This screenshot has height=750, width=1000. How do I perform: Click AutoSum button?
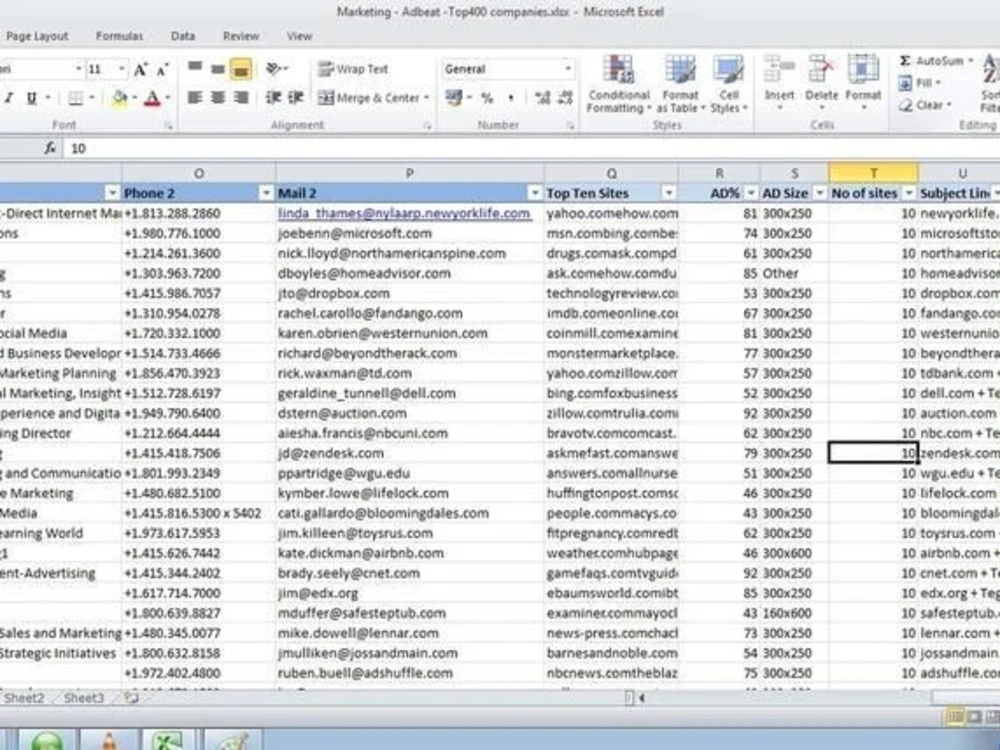click(x=931, y=61)
